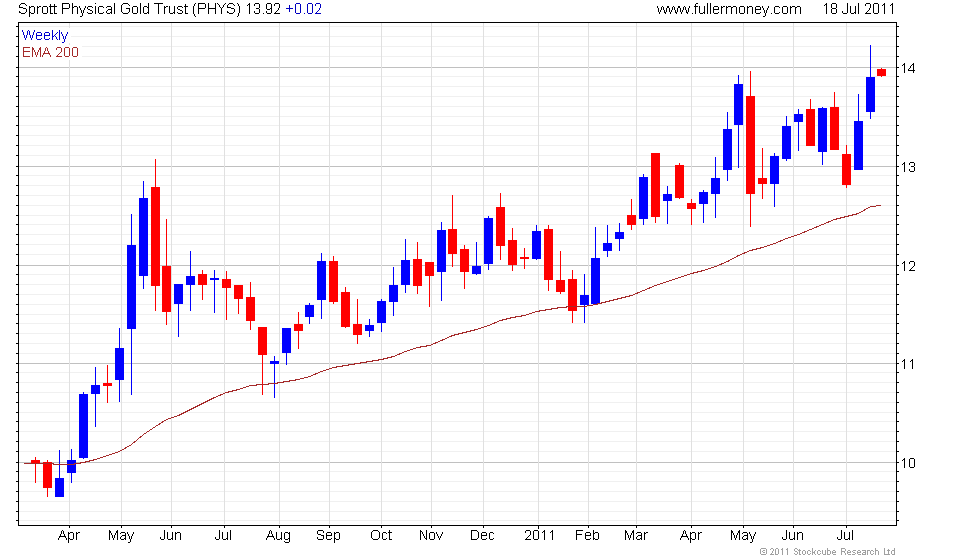
Task: Click the Jun 2010 axis label
Action: pos(171,536)
